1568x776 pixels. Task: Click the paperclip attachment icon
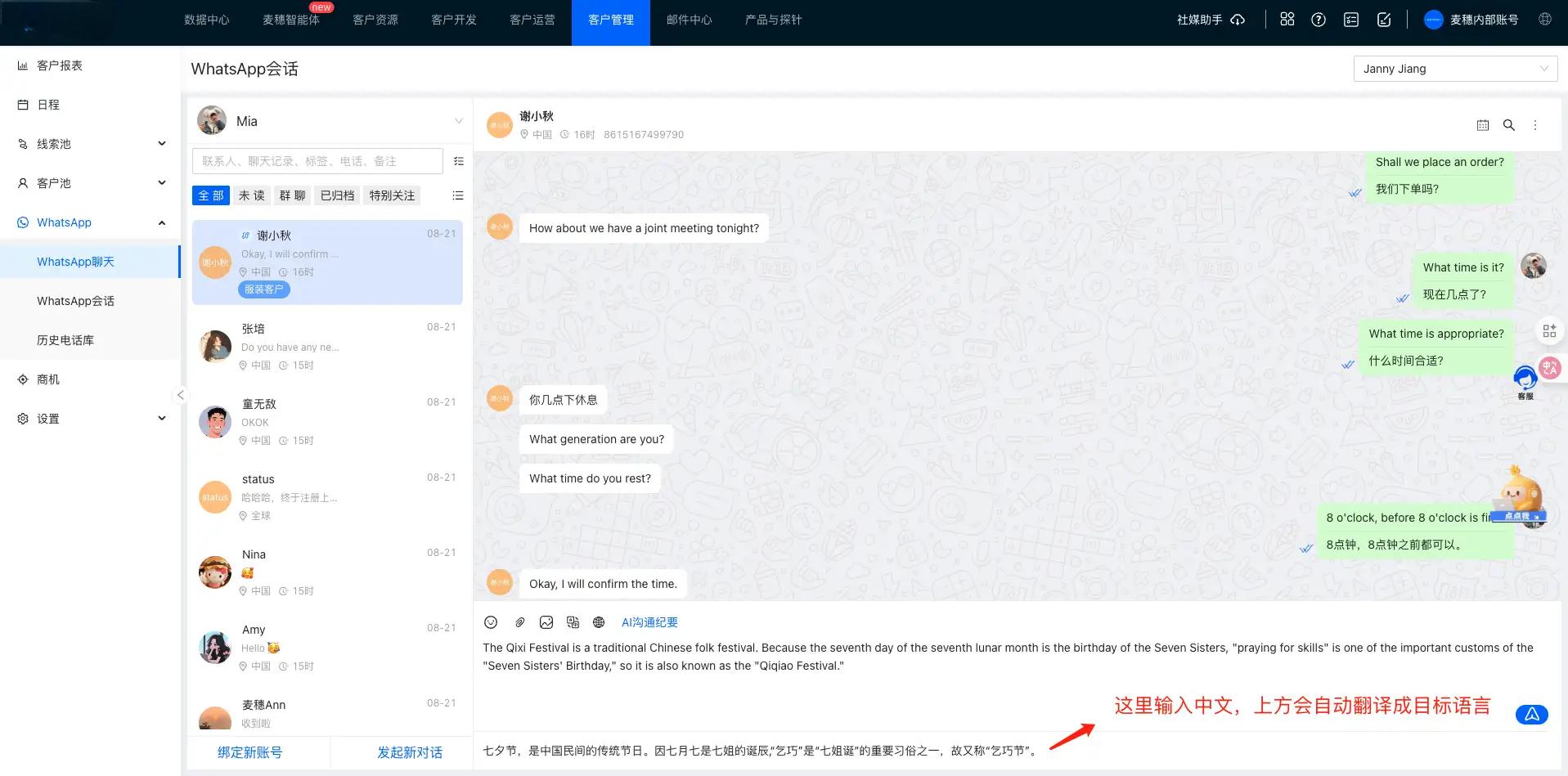pos(519,622)
